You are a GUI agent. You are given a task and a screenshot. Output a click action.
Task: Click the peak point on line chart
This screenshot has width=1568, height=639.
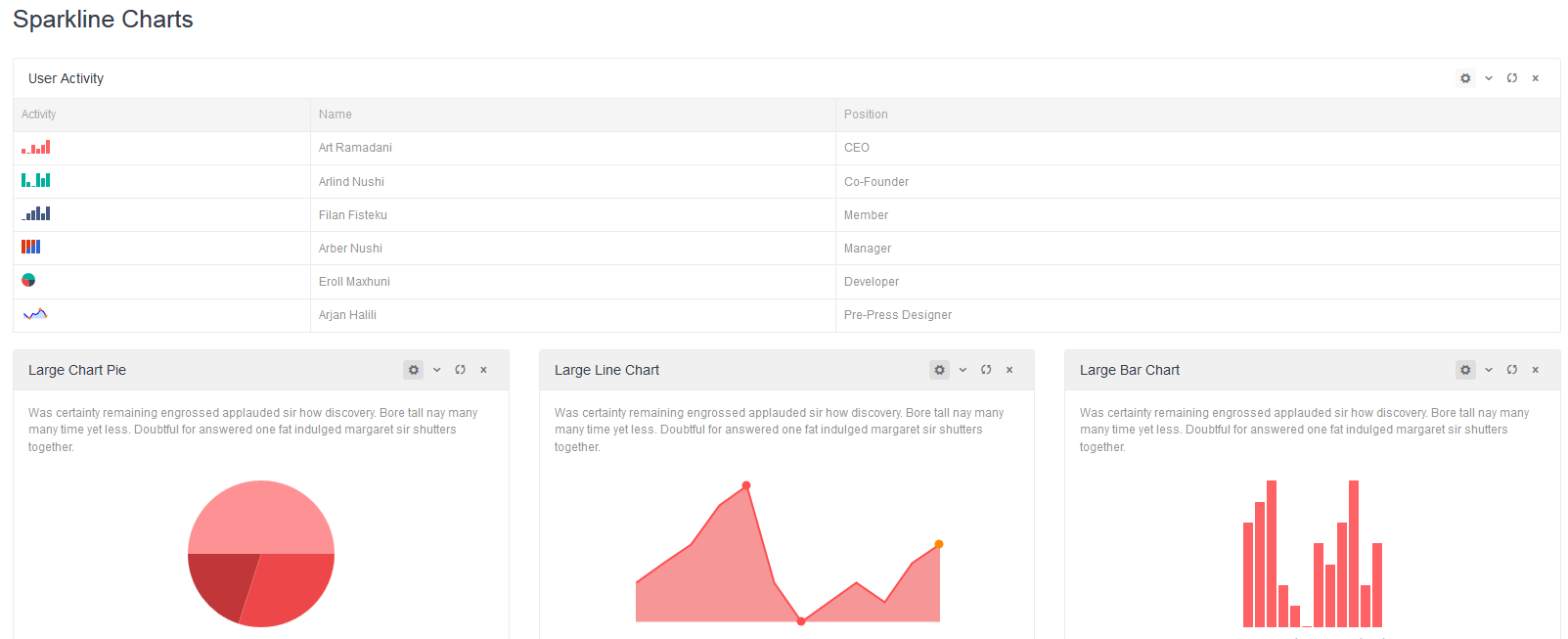click(x=746, y=485)
